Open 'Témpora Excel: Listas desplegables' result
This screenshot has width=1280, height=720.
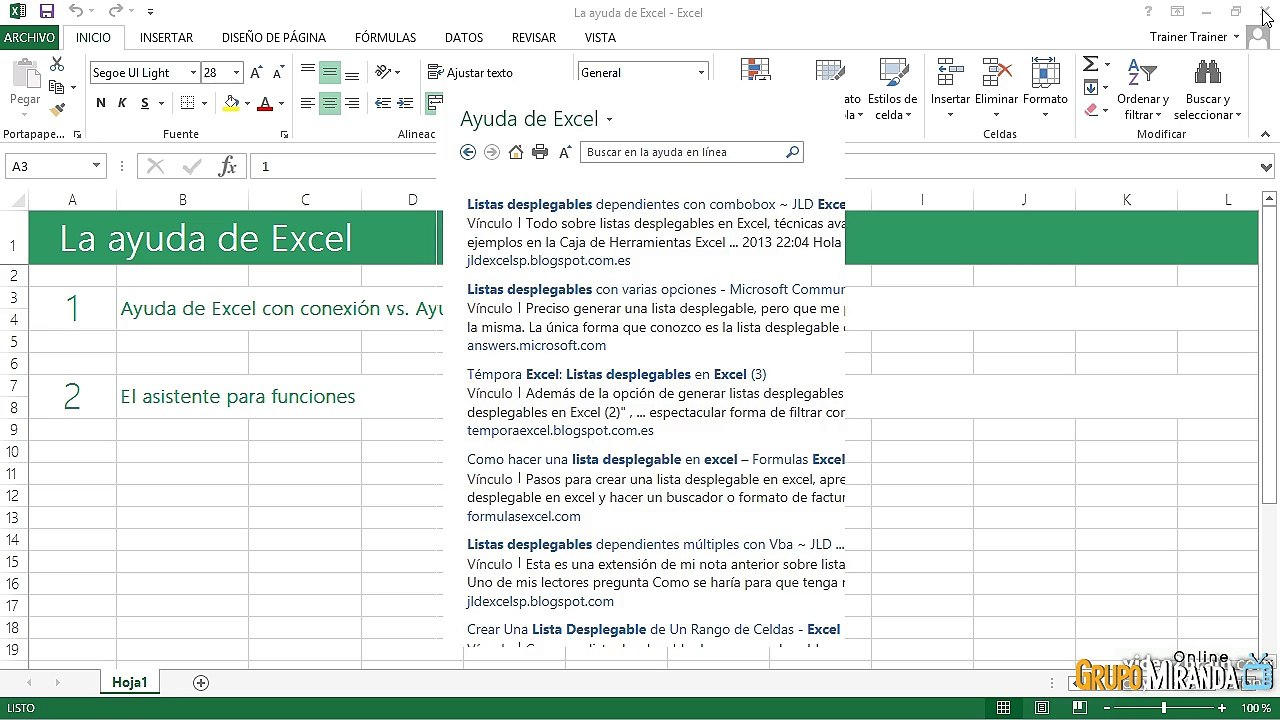click(x=617, y=374)
